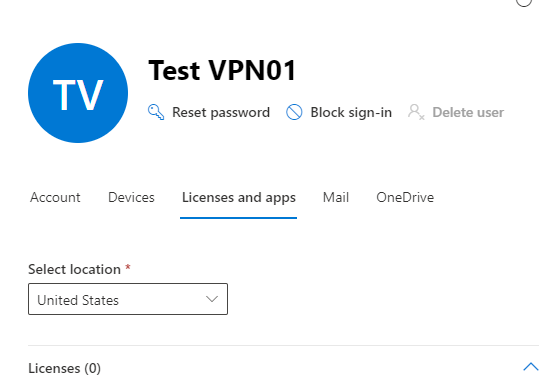547x381 pixels.
Task: Click the Reset password text link
Action: [x=221, y=113]
